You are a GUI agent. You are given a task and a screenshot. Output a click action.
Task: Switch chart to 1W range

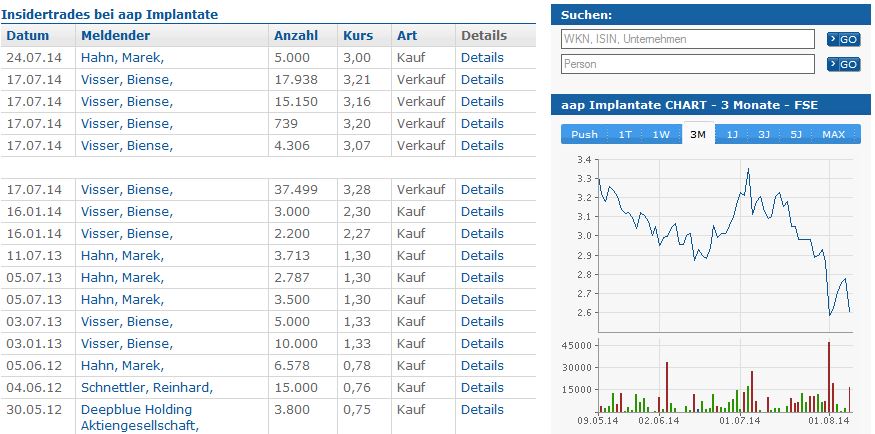pos(661,134)
